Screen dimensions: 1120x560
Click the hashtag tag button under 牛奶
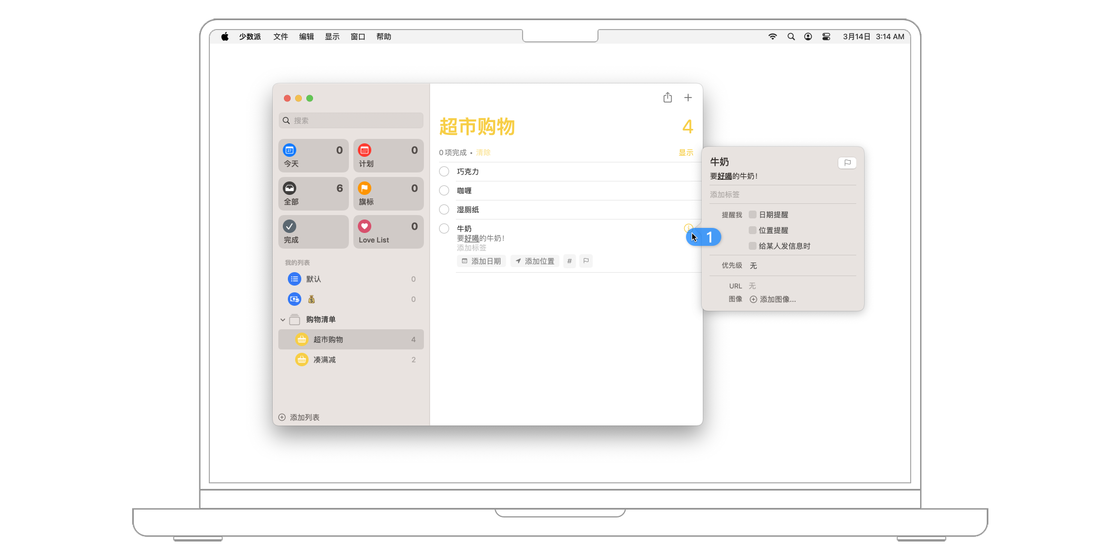569,261
